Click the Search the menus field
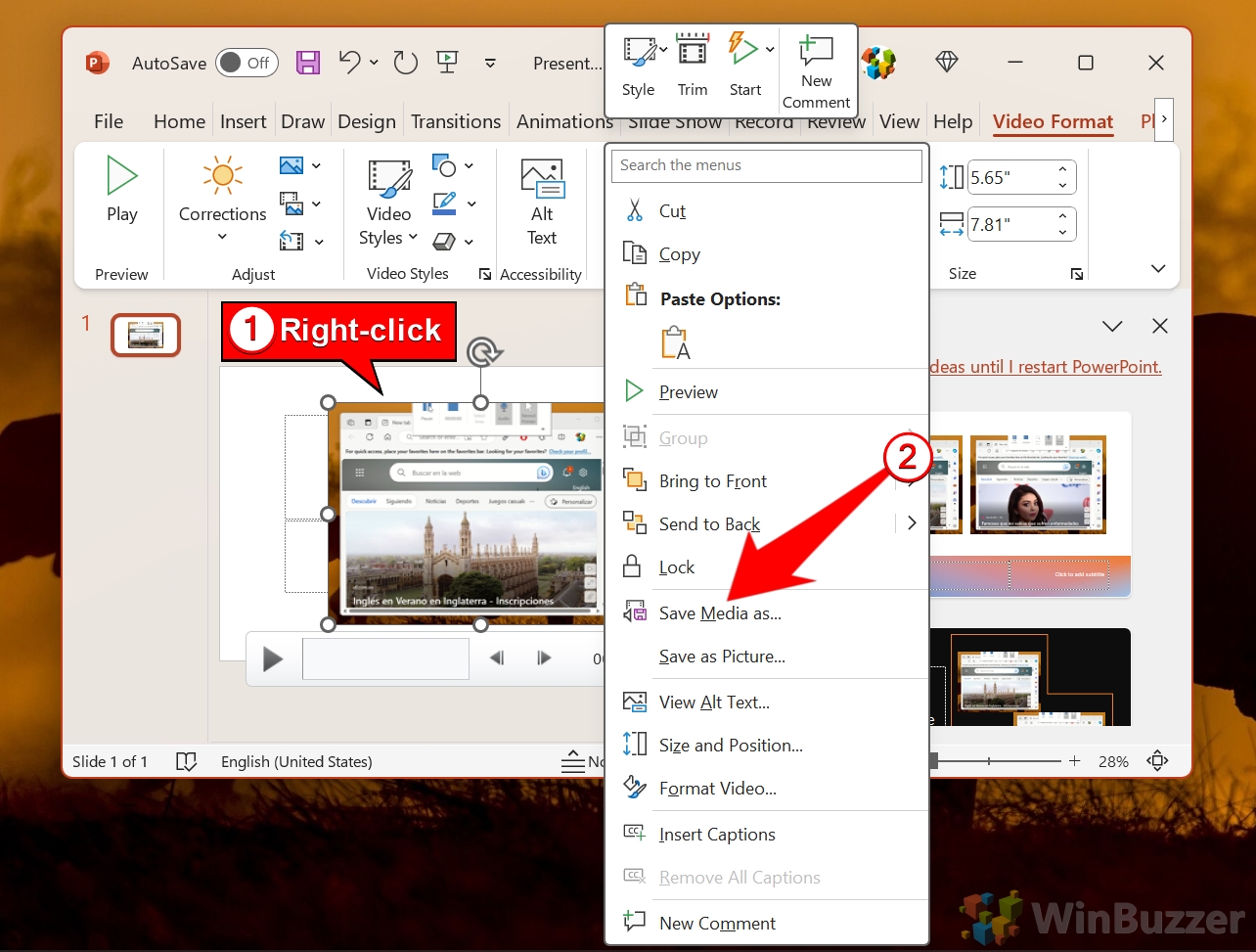This screenshot has height=952, width=1256. [x=767, y=165]
